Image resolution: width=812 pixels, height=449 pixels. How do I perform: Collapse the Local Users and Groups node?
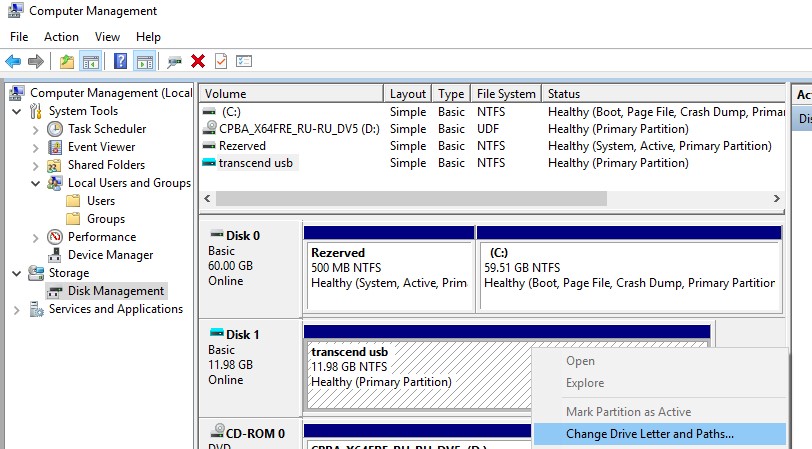36,183
